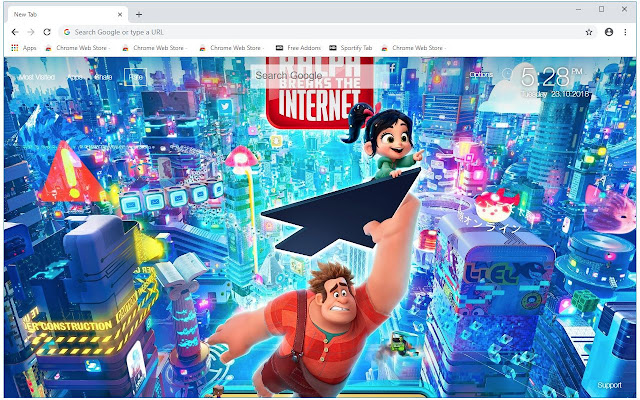Open the third Chrome Web Store bookmark
This screenshot has height=400, width=640.
[x=232, y=48]
